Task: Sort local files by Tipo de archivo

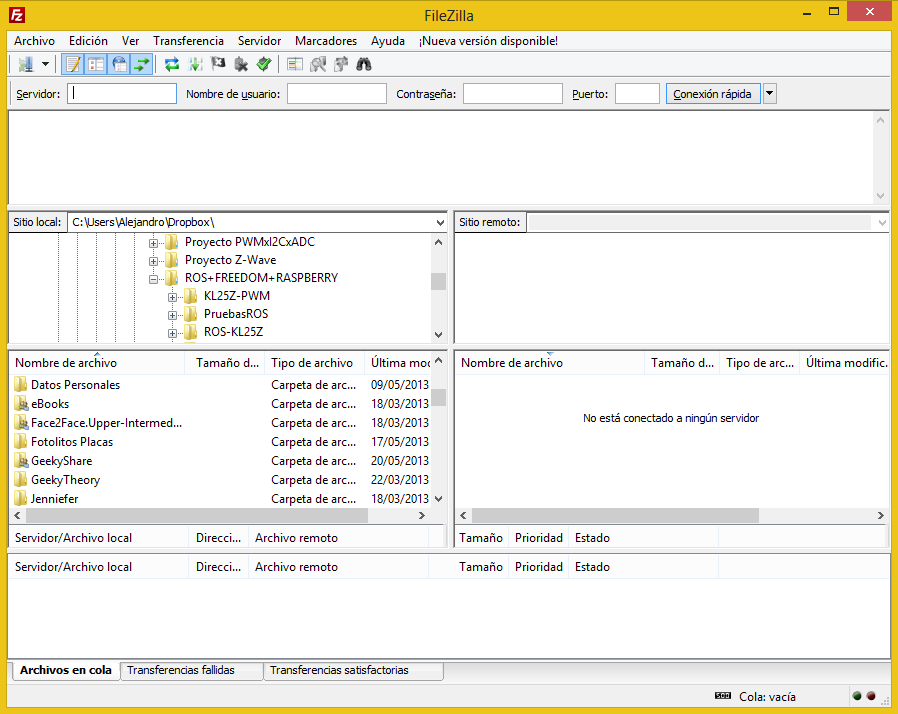Action: (x=315, y=363)
